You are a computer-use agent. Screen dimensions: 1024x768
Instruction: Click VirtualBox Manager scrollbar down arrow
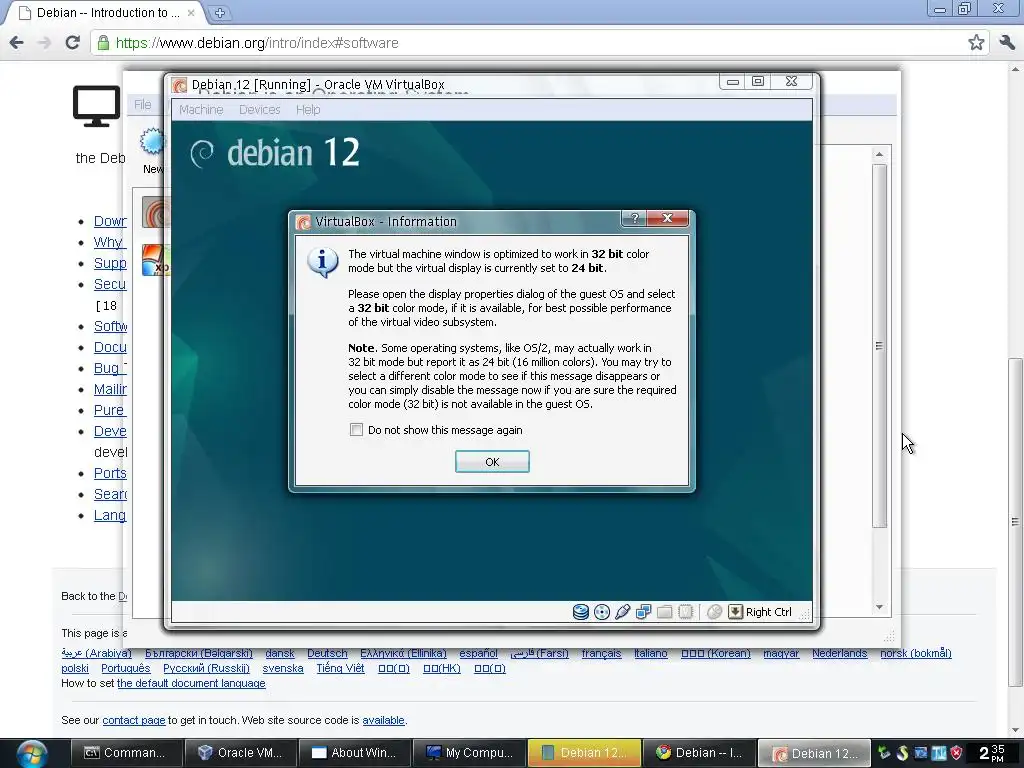(x=879, y=607)
